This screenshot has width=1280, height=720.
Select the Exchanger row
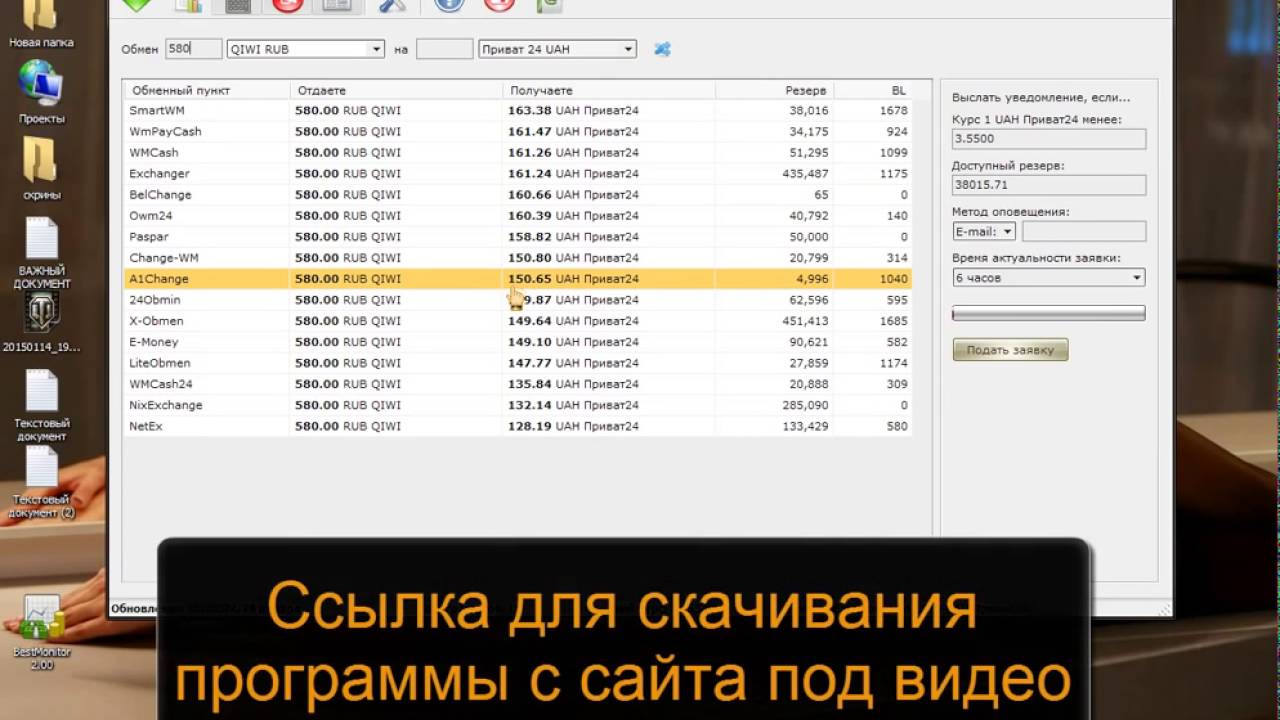(x=517, y=173)
